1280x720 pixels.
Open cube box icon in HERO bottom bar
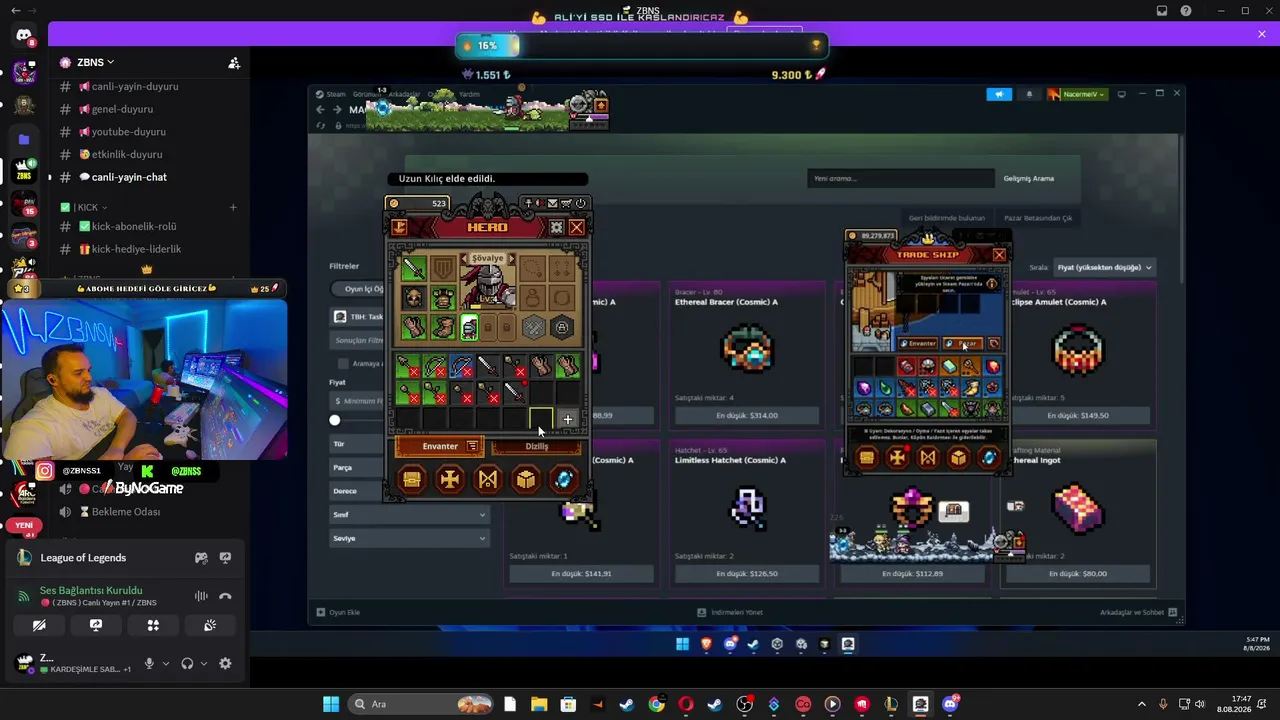click(x=526, y=480)
